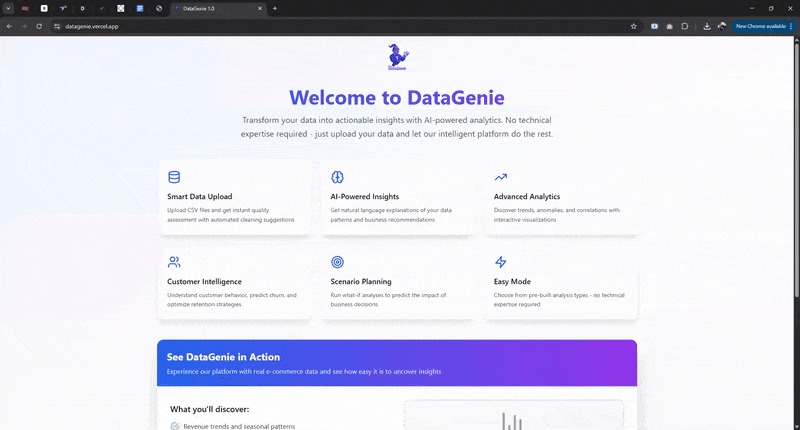
Task: Open the Downloads icon in Chrome toolbar
Action: coord(707,26)
